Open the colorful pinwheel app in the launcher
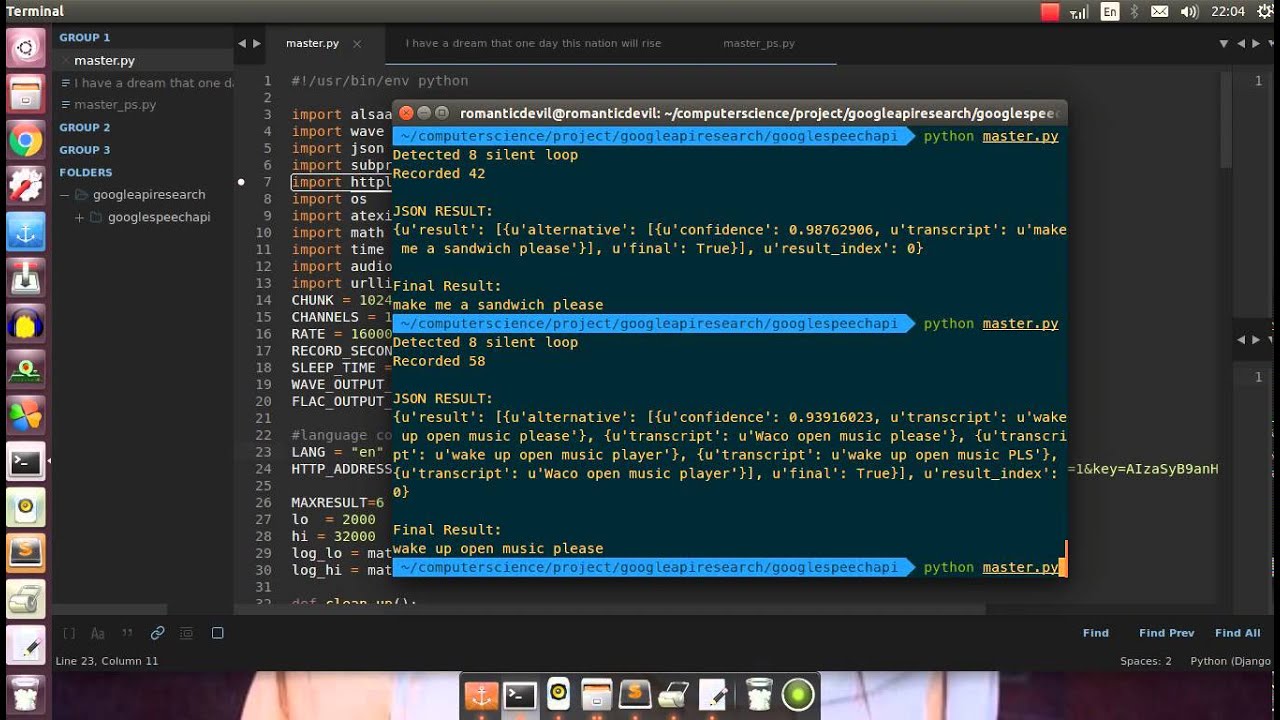 [26, 416]
